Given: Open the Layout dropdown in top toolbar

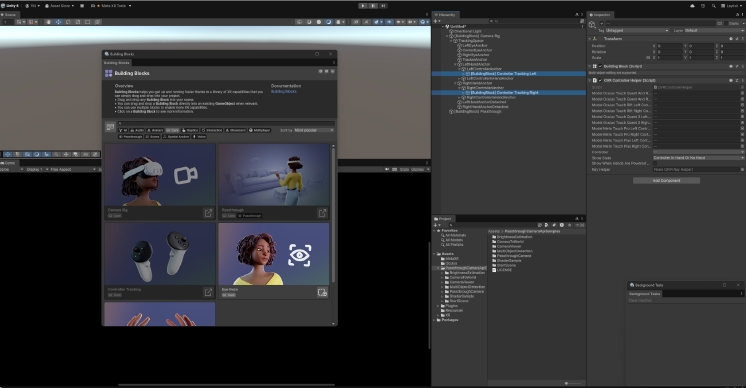Looking at the screenshot, I should (732, 6).
